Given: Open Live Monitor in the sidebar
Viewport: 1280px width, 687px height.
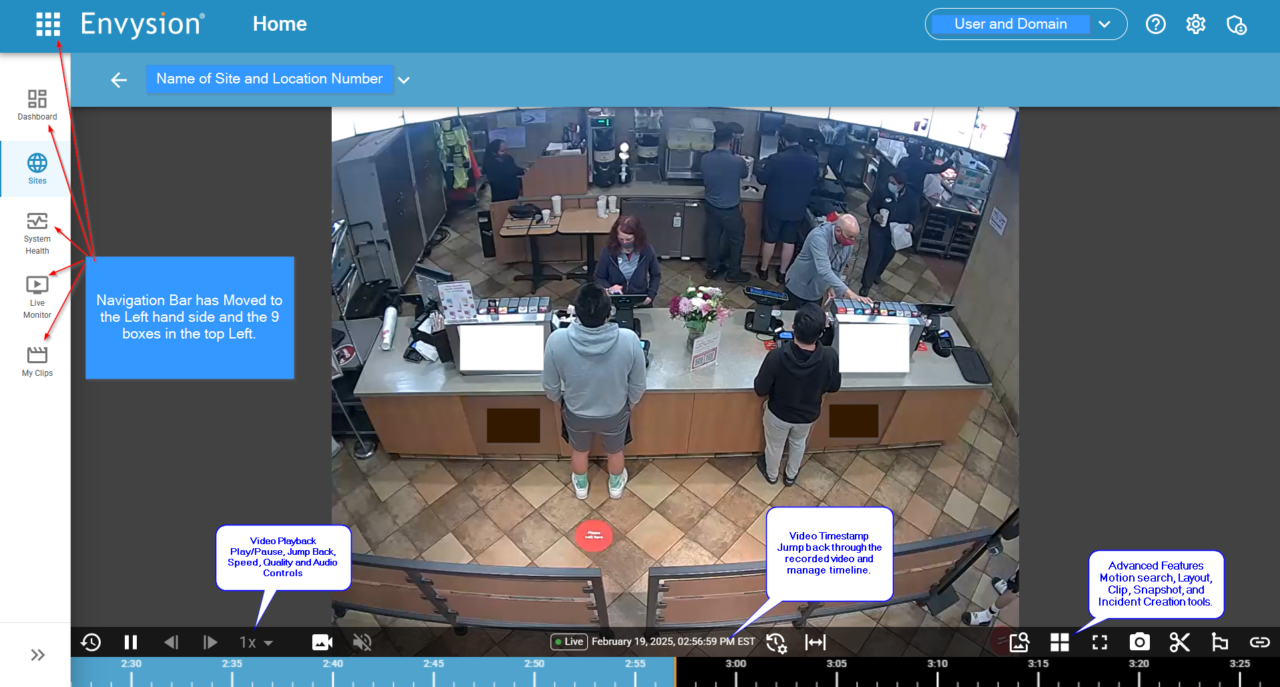Looking at the screenshot, I should [x=37, y=297].
